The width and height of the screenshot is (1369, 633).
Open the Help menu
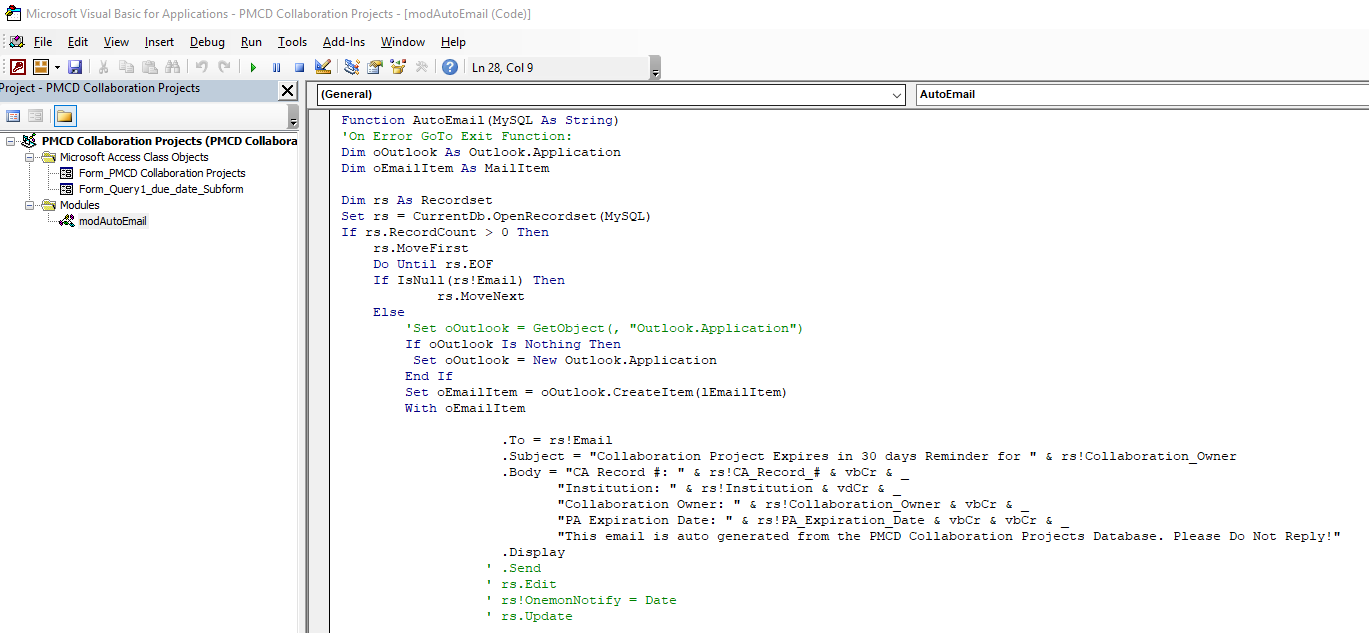click(453, 42)
